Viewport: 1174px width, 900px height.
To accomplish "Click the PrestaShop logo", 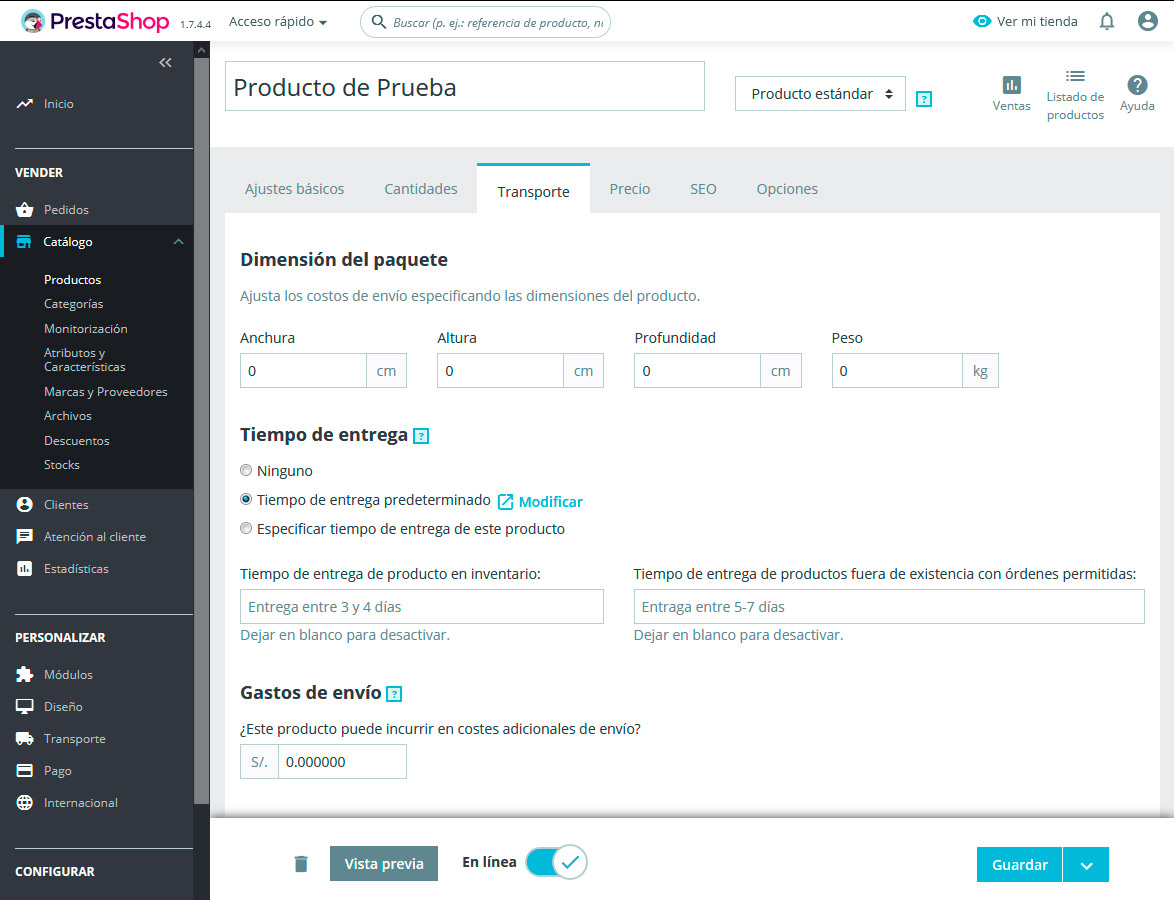I will pyautogui.click(x=95, y=21).
